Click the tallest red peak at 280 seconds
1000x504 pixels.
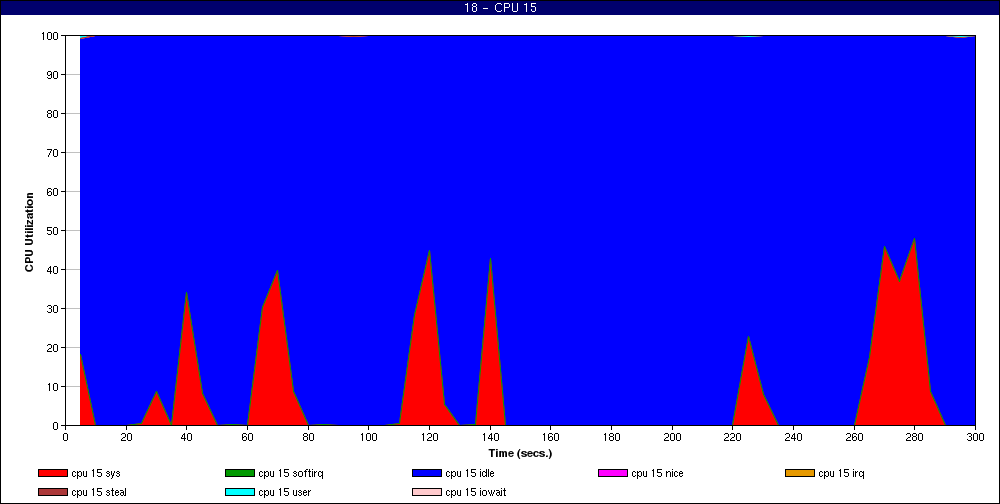click(914, 300)
